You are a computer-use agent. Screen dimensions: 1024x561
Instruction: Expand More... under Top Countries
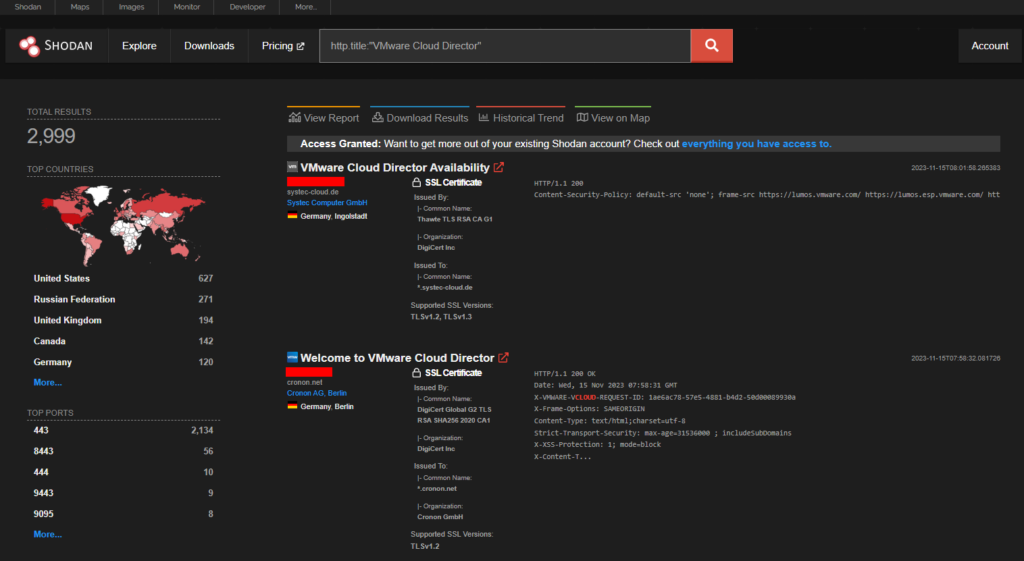coord(48,382)
